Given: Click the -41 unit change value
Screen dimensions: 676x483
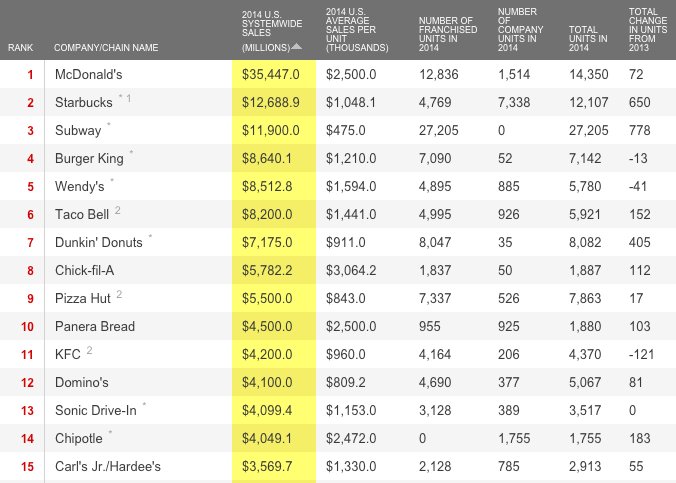Looking at the screenshot, I should [638, 186].
